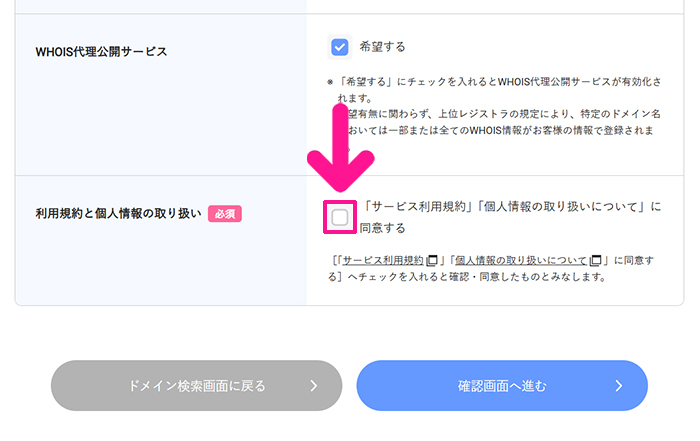
Task: Select the 利用規約と個人情報の取り扱い row heading
Action: click(x=119, y=213)
